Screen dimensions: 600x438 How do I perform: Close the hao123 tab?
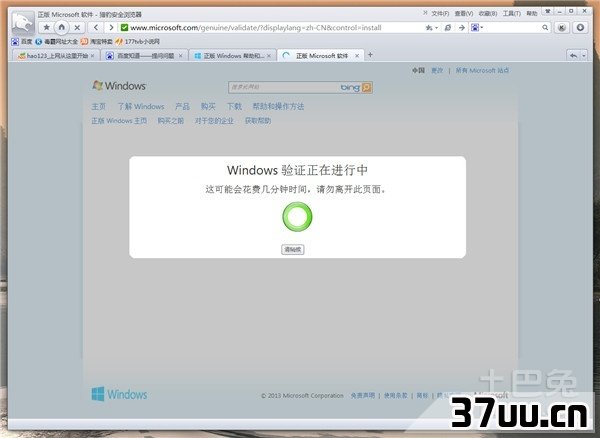pyautogui.click(x=93, y=56)
